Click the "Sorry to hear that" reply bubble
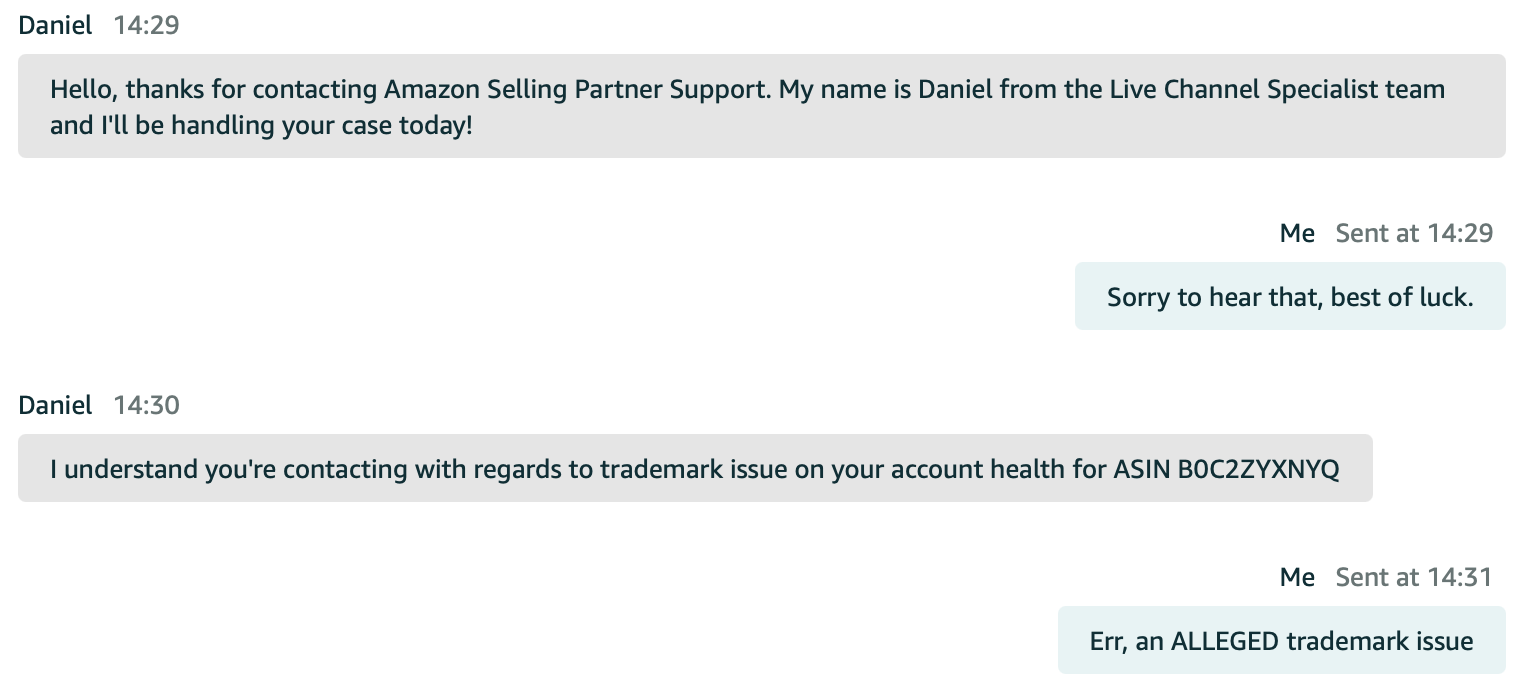The width and height of the screenshot is (1524, 688). tap(1289, 297)
